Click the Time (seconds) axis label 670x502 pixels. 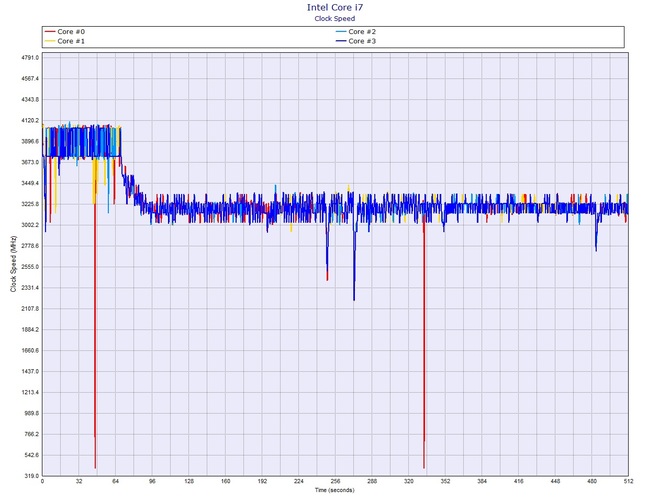tap(335, 490)
